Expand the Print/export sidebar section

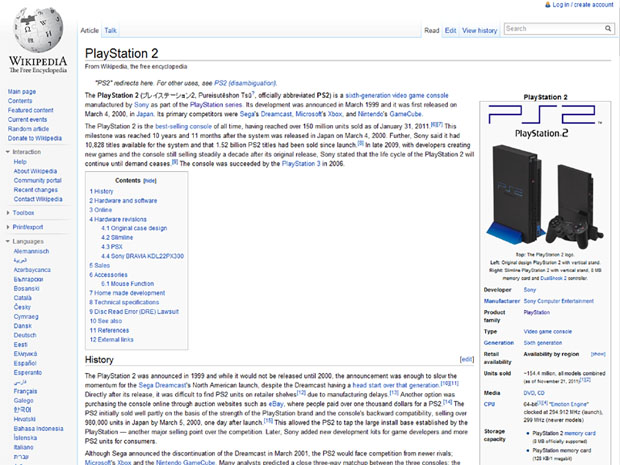click(8, 227)
